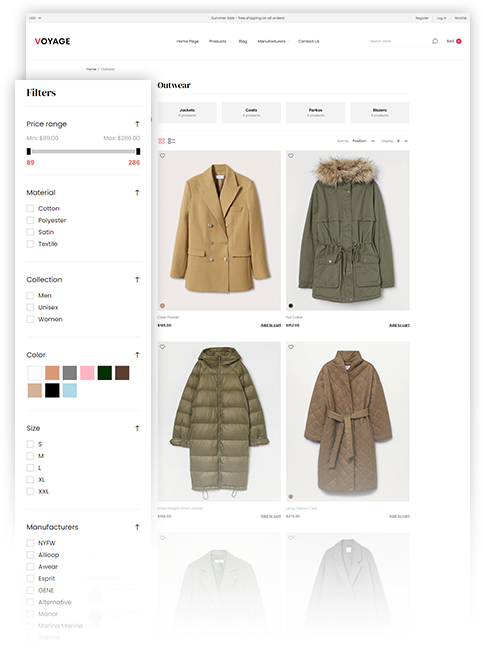Collapse the Price range filter section
The height and width of the screenshot is (648, 483).
(x=137, y=124)
